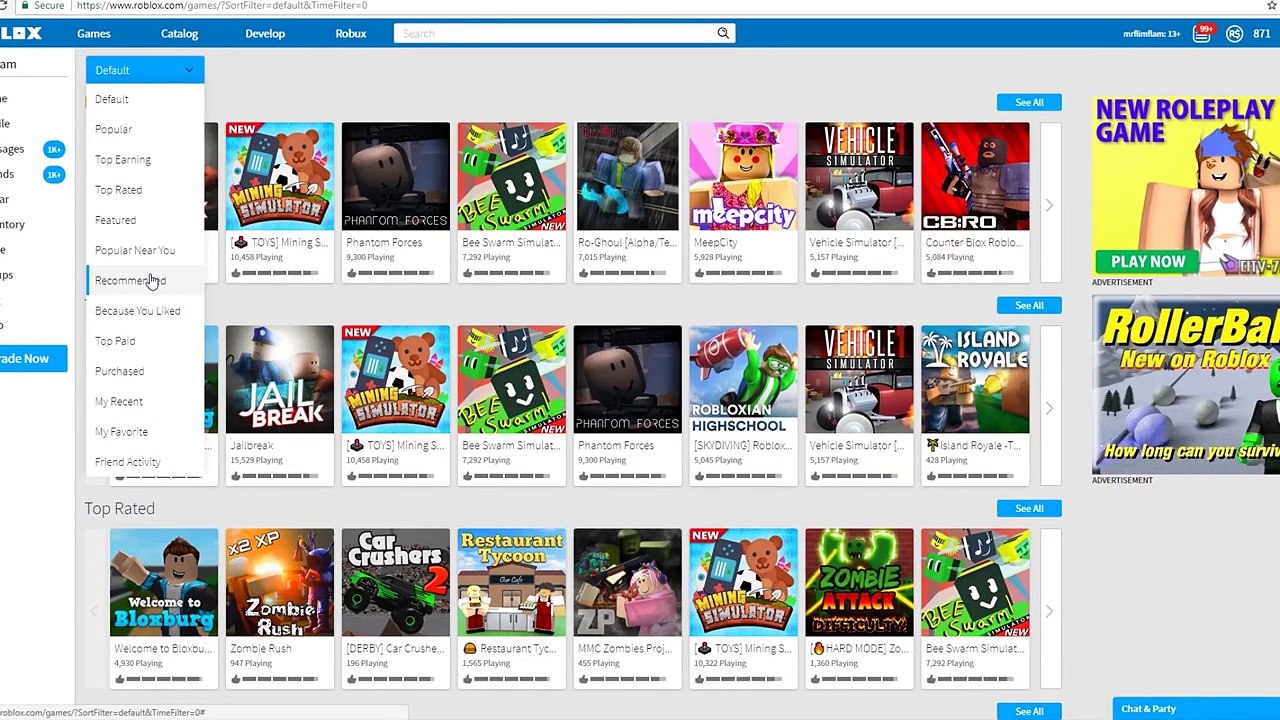Image resolution: width=1280 pixels, height=720 pixels.
Task: Open the Counter Blox CB:RO thumbnail
Action: point(976,176)
